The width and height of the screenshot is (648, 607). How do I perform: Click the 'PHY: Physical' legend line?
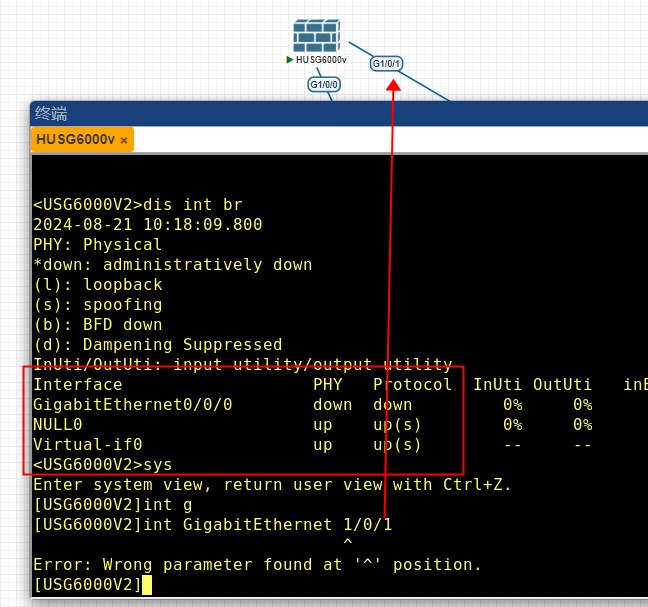tap(98, 245)
